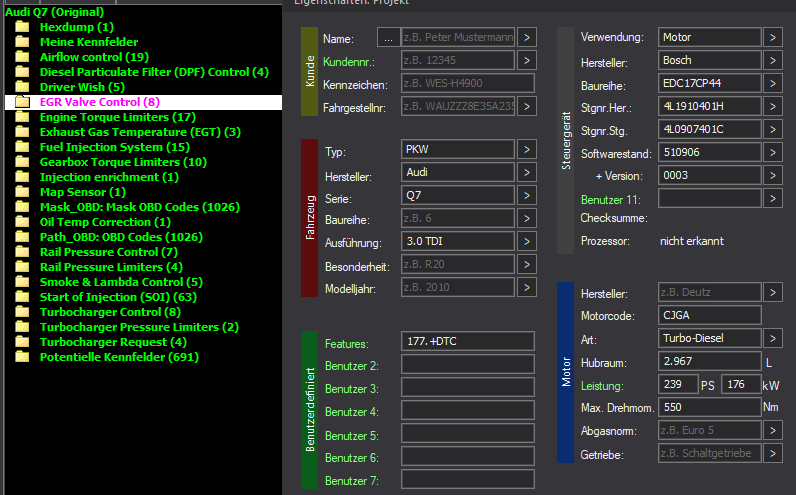Open the arrow dropdown for Typ PKW
This screenshot has width=796, height=495.
pos(527,149)
